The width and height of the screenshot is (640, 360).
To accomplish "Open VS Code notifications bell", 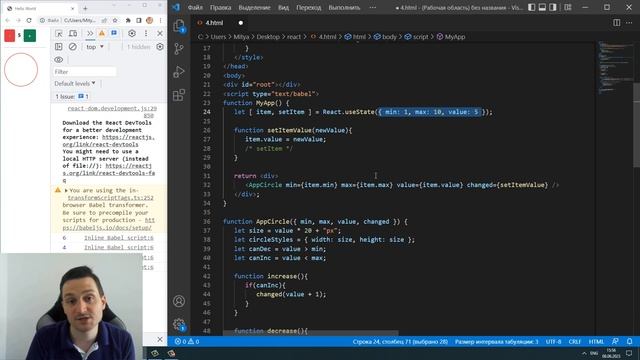I will (x=629, y=341).
